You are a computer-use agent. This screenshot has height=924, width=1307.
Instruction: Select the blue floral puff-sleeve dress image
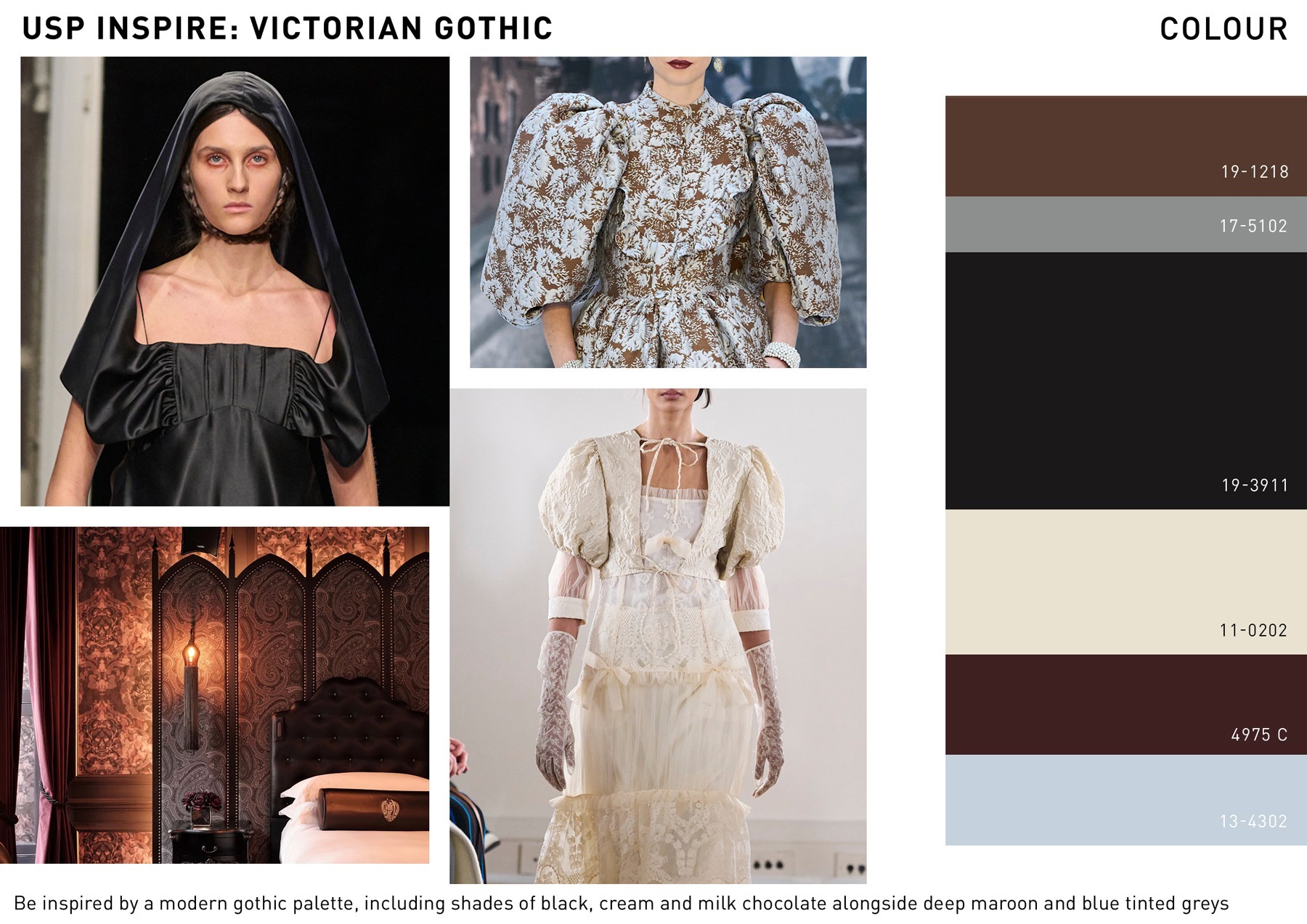[668, 212]
